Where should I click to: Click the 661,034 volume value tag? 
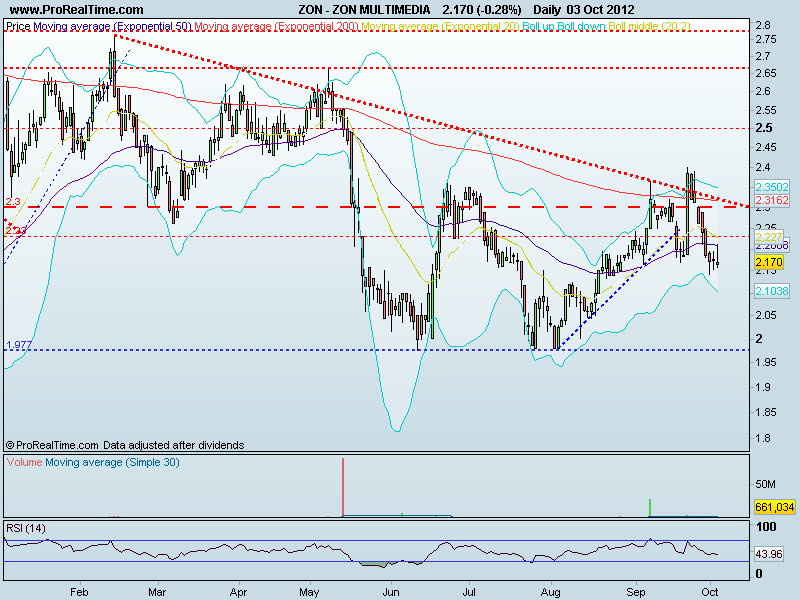[x=774, y=507]
